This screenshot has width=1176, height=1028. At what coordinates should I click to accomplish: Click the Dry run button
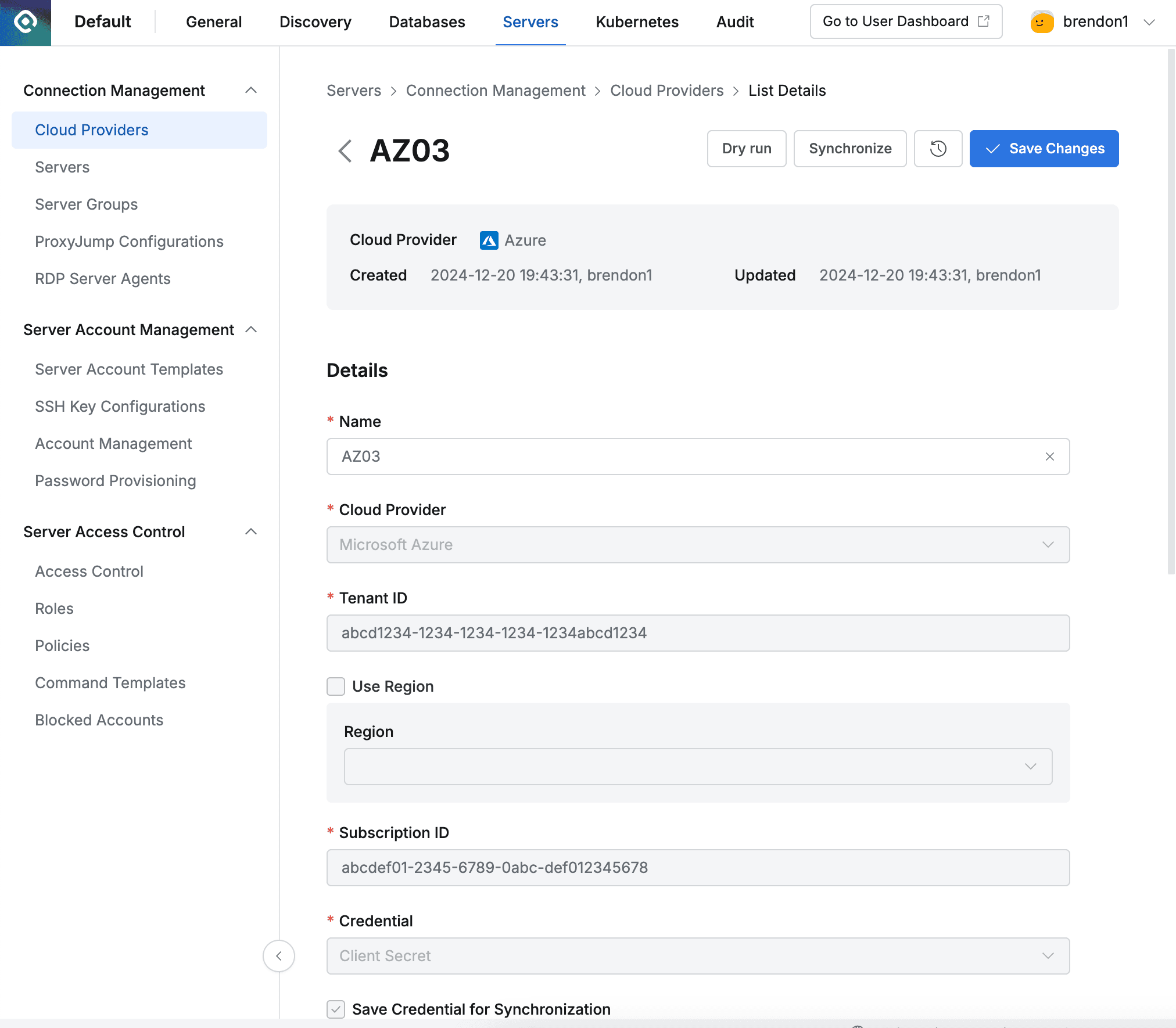tap(746, 149)
